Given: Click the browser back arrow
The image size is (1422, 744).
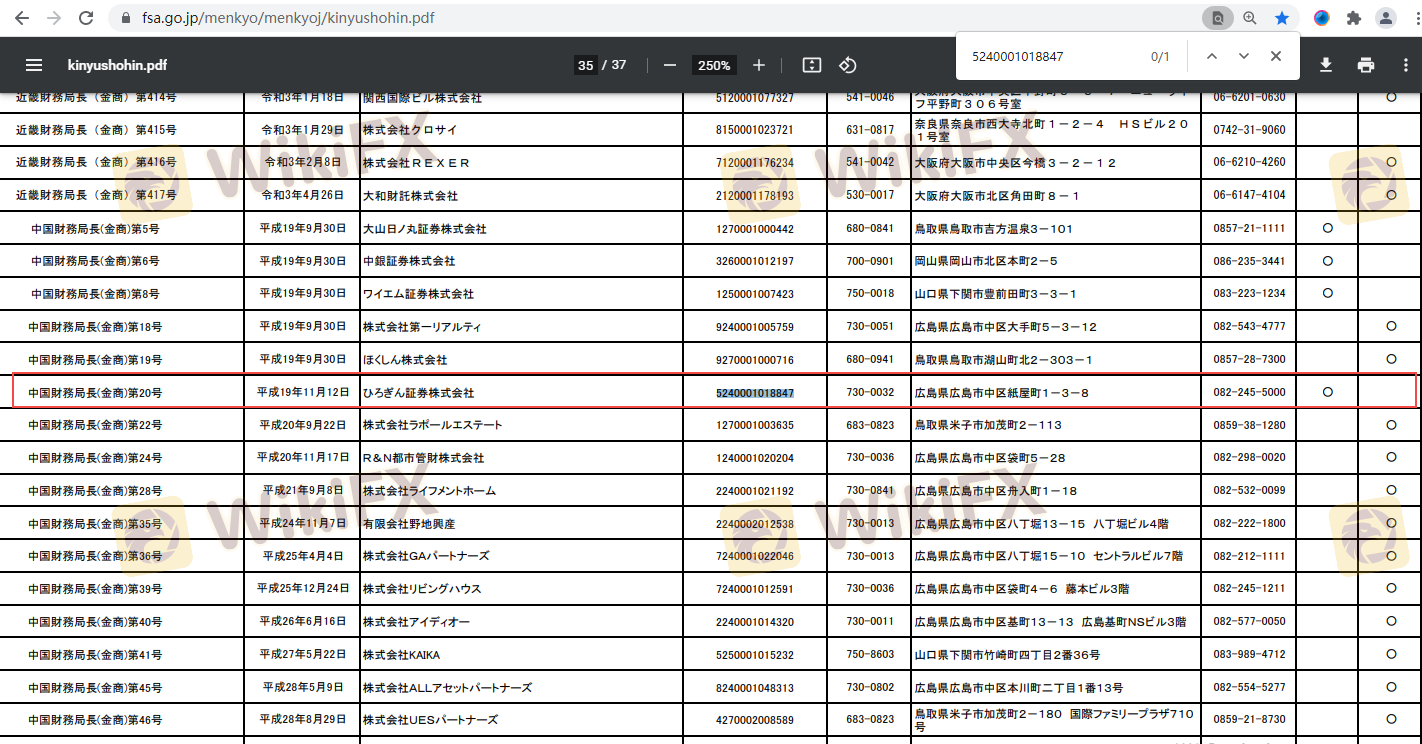Looking at the screenshot, I should pyautogui.click(x=21, y=18).
